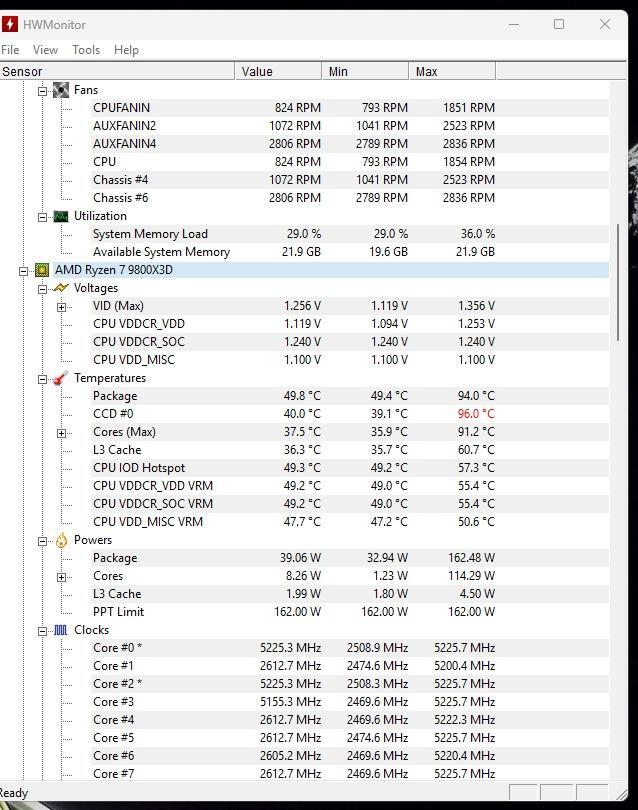The width and height of the screenshot is (638, 810).
Task: Open the View menu
Action: click(x=45, y=50)
